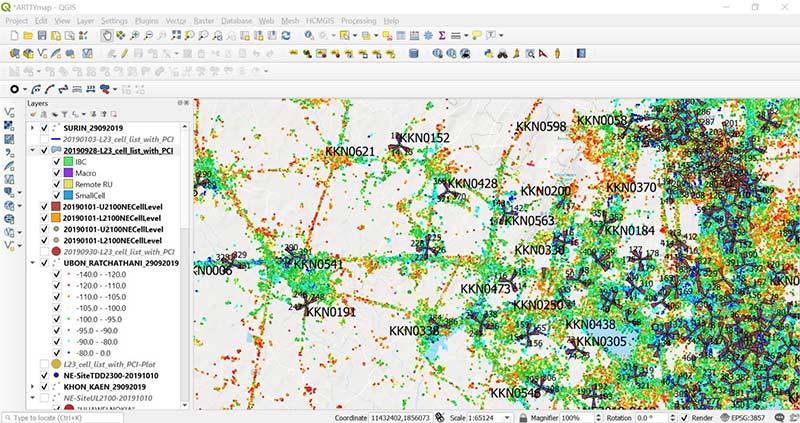Toggle SURIN_29092019 layer visibility
The image size is (800, 423).
44,128
